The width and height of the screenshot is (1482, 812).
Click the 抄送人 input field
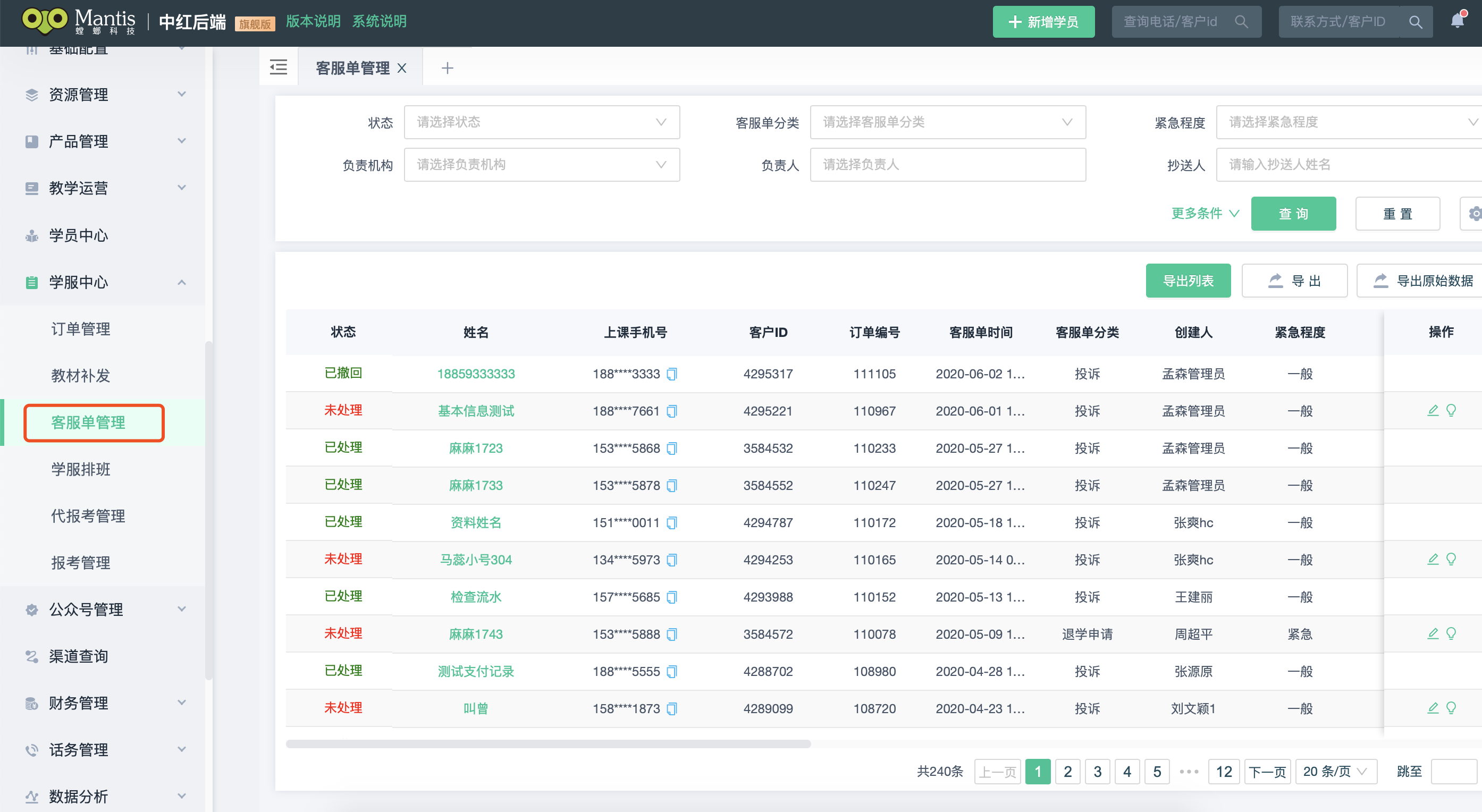pos(1349,164)
